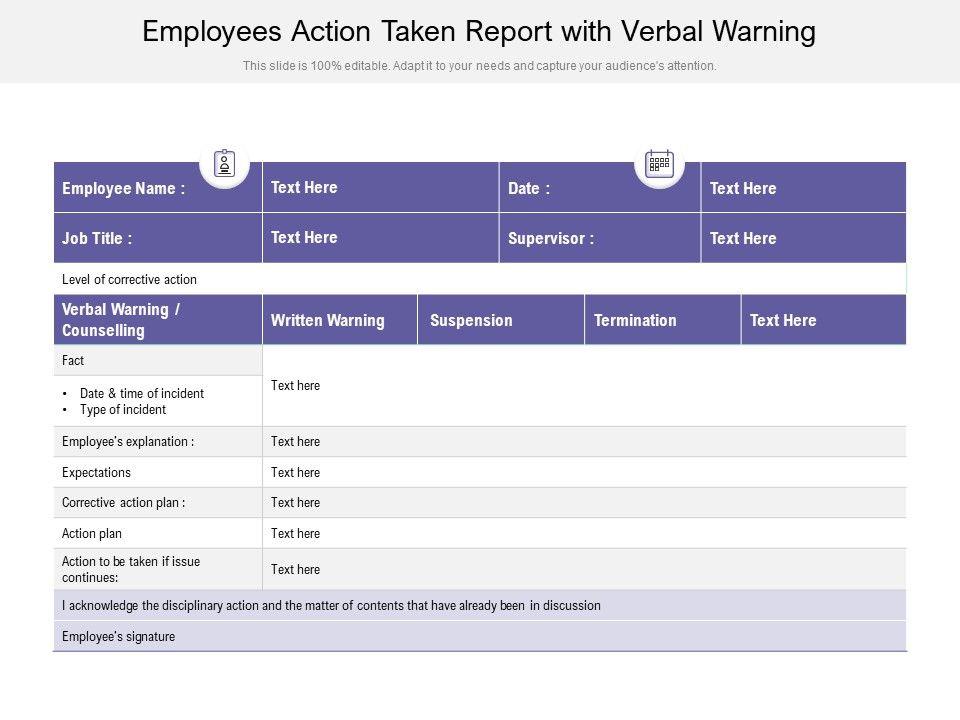960x720 pixels.
Task: Select the Date & time of incident bullet
Action: (x=141, y=394)
